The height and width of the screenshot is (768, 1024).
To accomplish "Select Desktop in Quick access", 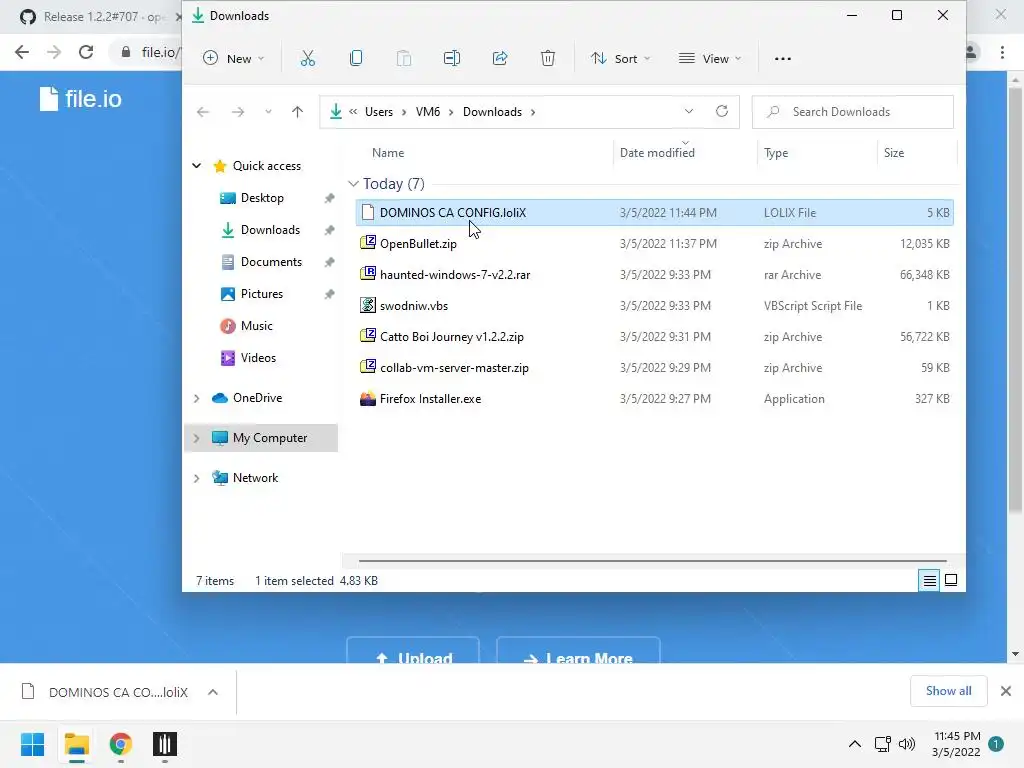I will [x=261, y=198].
